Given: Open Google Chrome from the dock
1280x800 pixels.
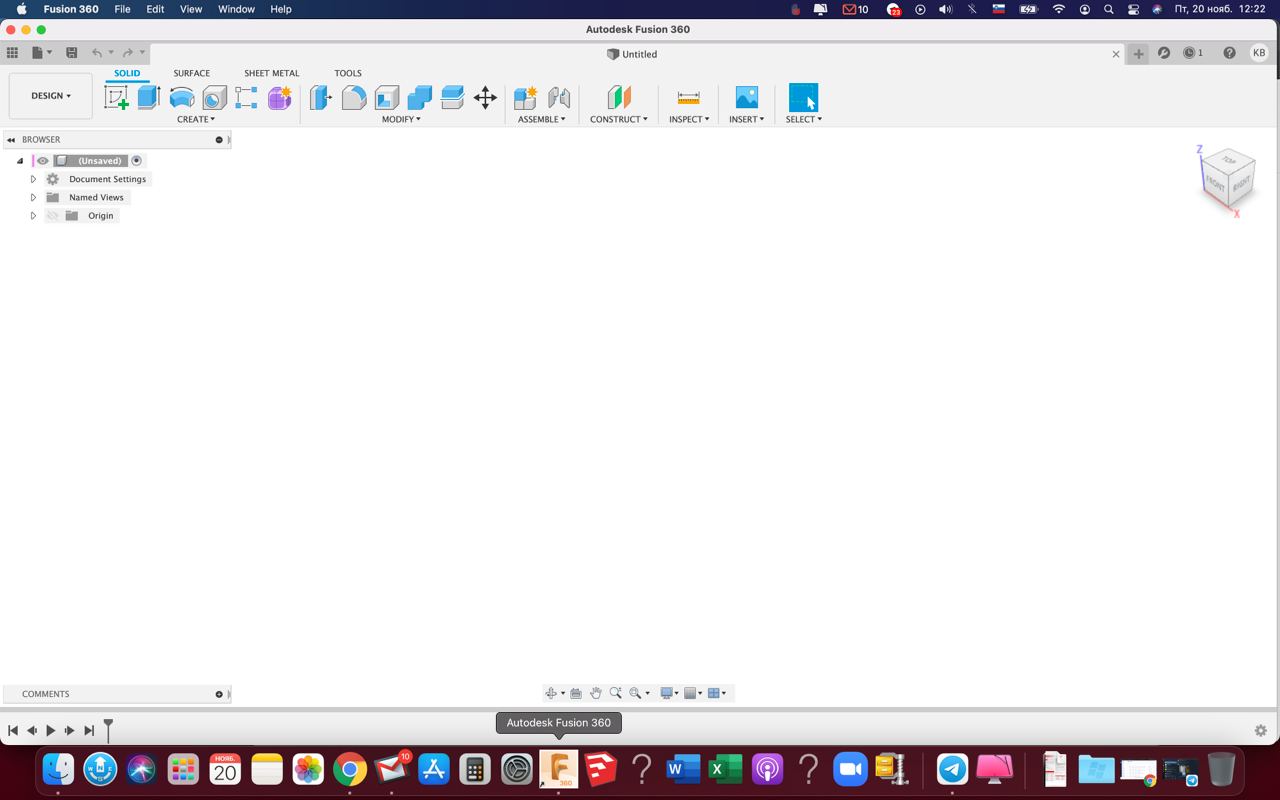Looking at the screenshot, I should pos(350,769).
